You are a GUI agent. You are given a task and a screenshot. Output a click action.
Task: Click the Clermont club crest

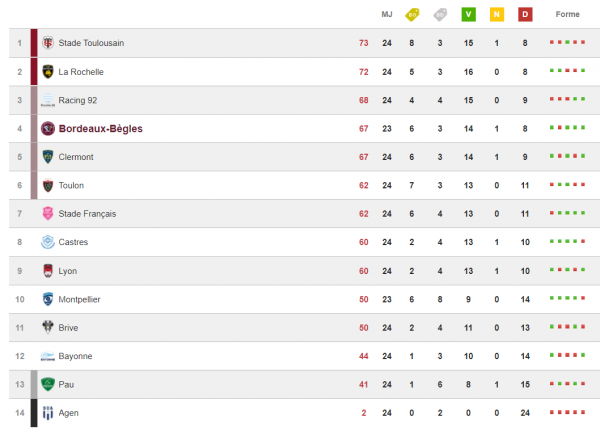pos(48,157)
